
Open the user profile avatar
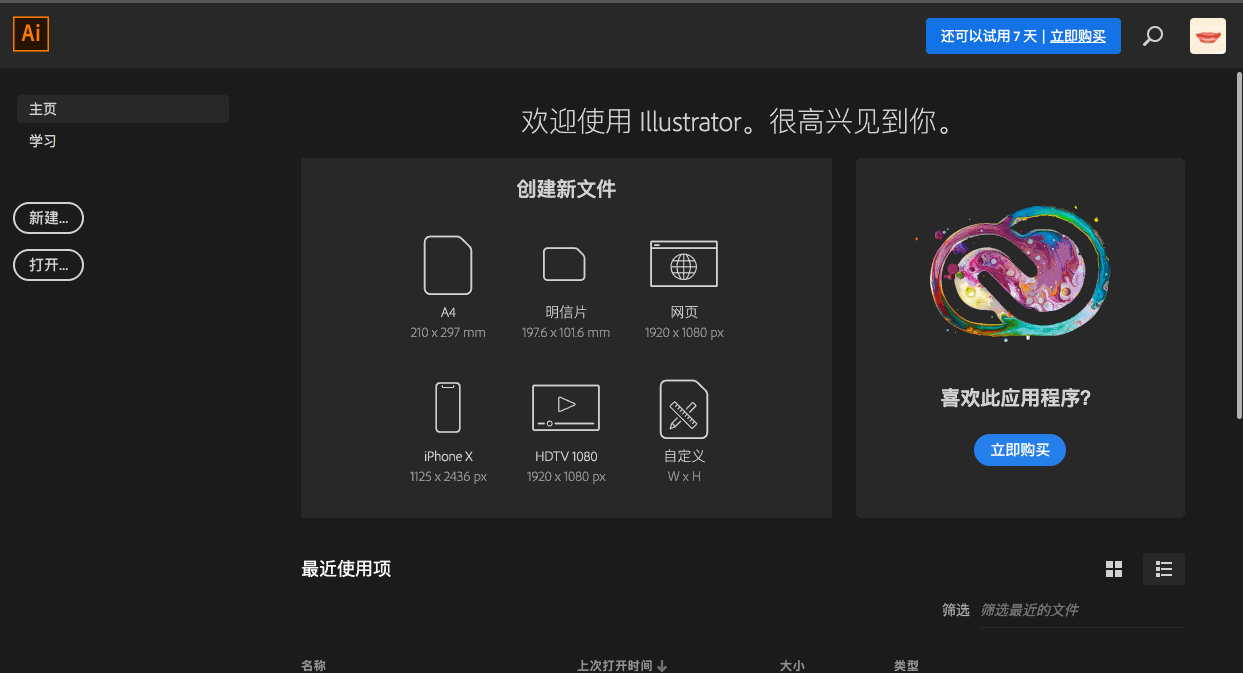pos(1208,36)
